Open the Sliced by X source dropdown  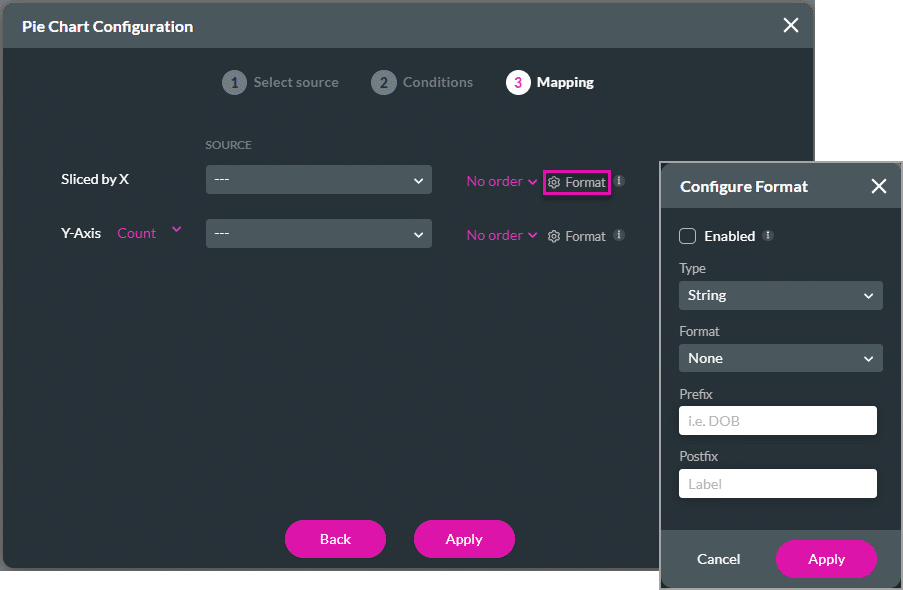coord(318,180)
